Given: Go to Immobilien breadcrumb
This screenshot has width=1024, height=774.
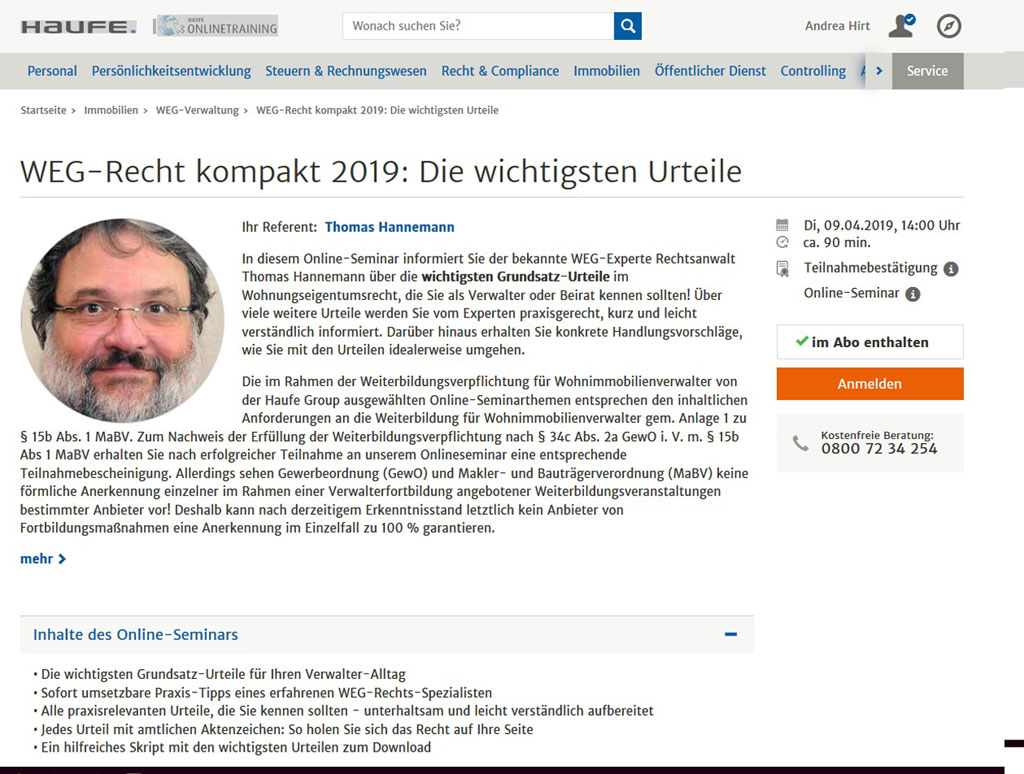Looking at the screenshot, I should pyautogui.click(x=111, y=110).
